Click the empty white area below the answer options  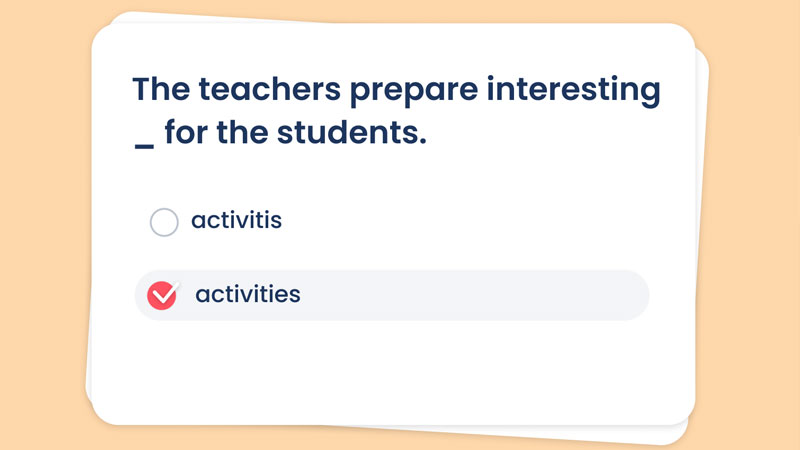[393, 372]
